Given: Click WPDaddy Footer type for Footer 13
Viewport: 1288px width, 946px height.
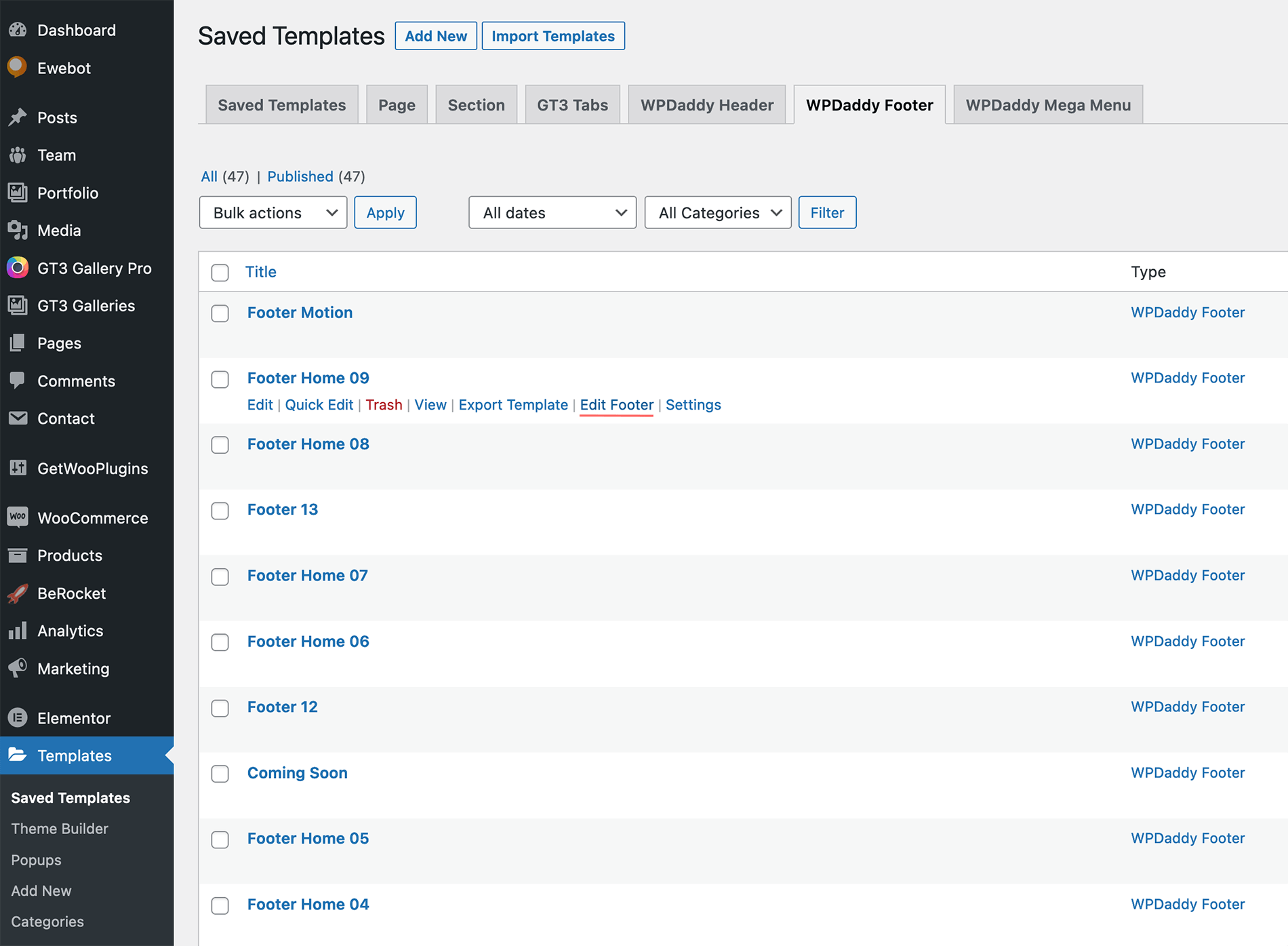Looking at the screenshot, I should 1188,509.
